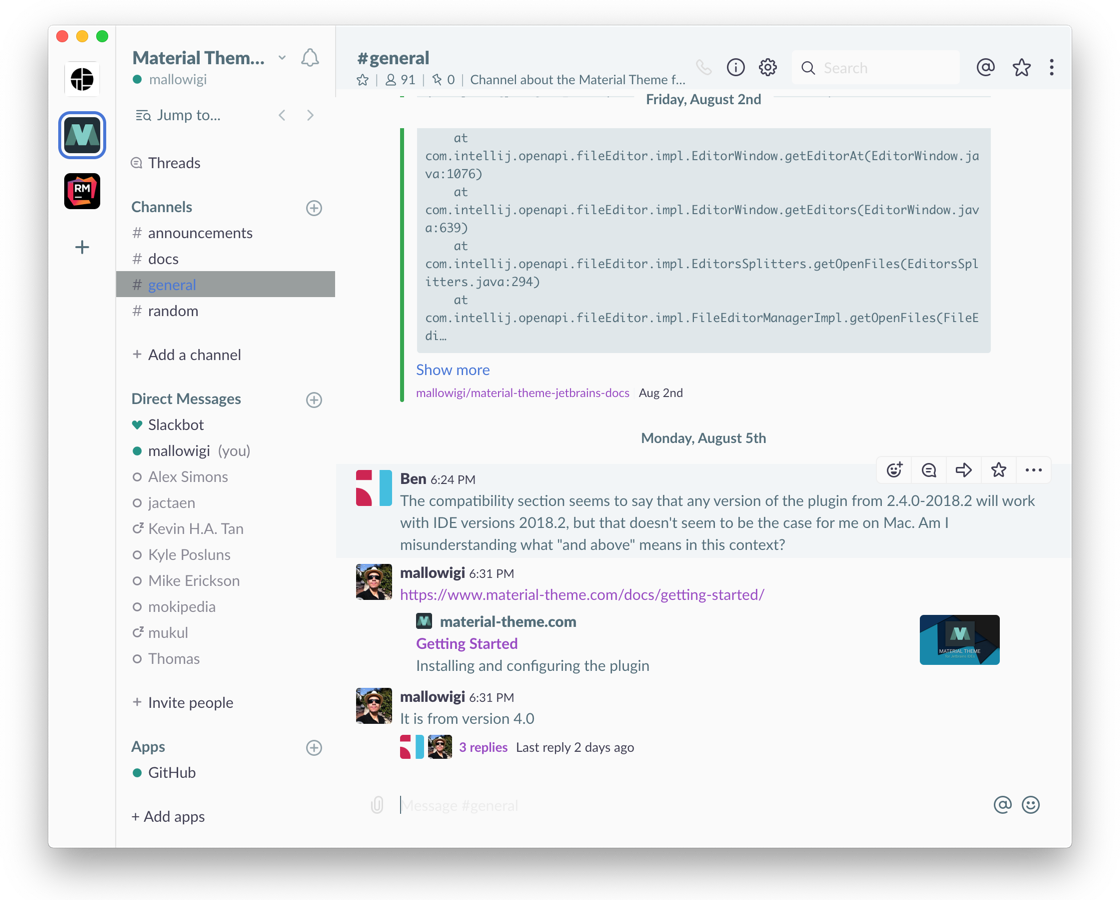Open mokipedia direct message
Image resolution: width=1120 pixels, height=900 pixels.
pyautogui.click(x=225, y=606)
